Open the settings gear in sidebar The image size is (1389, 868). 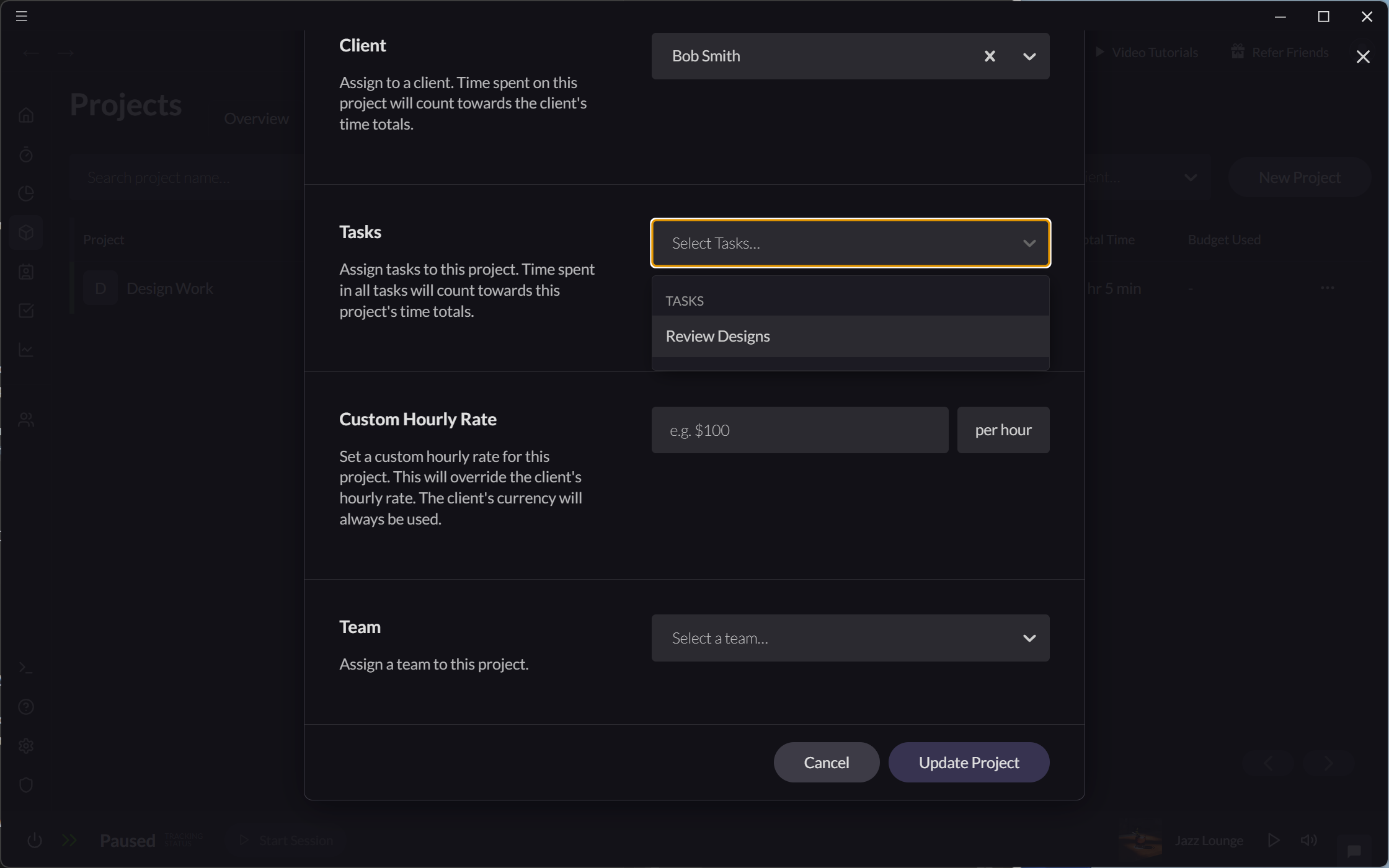click(26, 746)
